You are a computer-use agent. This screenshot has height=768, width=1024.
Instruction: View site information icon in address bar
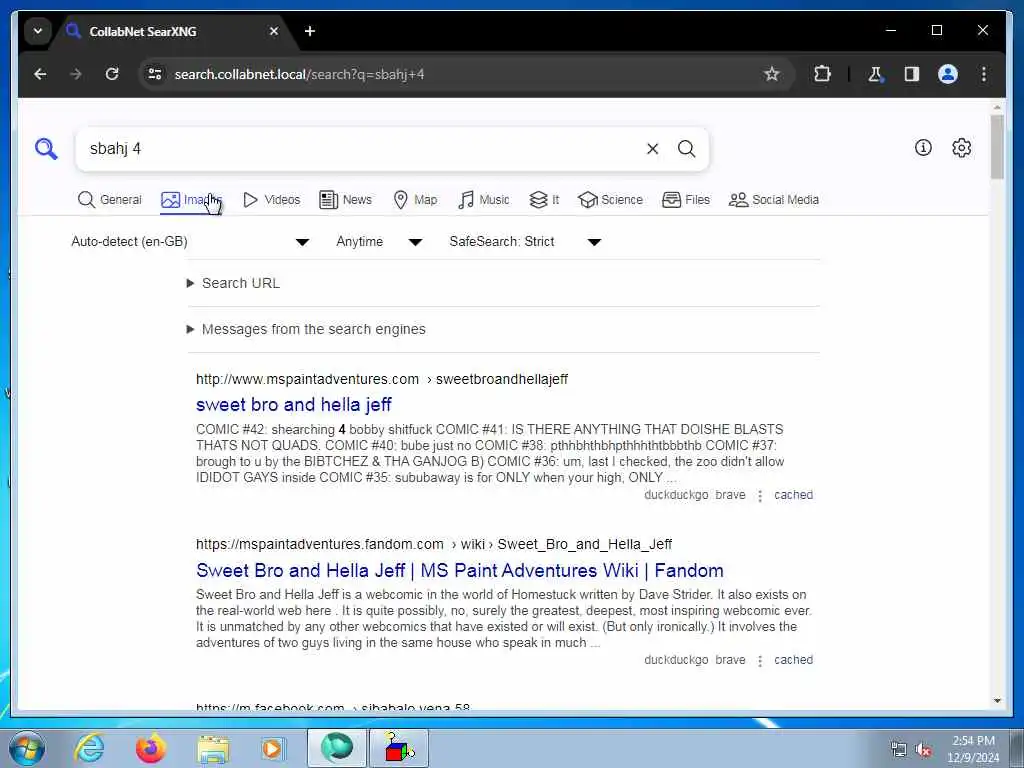[x=155, y=74]
